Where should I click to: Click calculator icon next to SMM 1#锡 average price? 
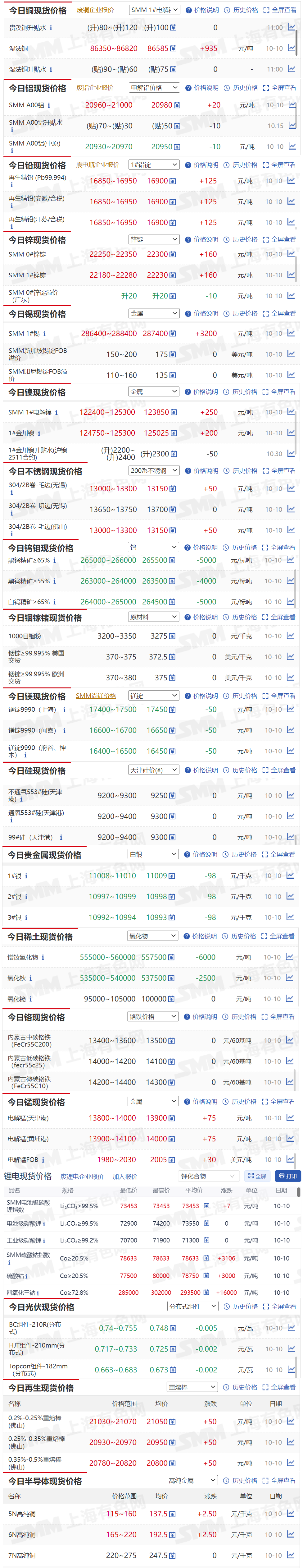point(173,334)
